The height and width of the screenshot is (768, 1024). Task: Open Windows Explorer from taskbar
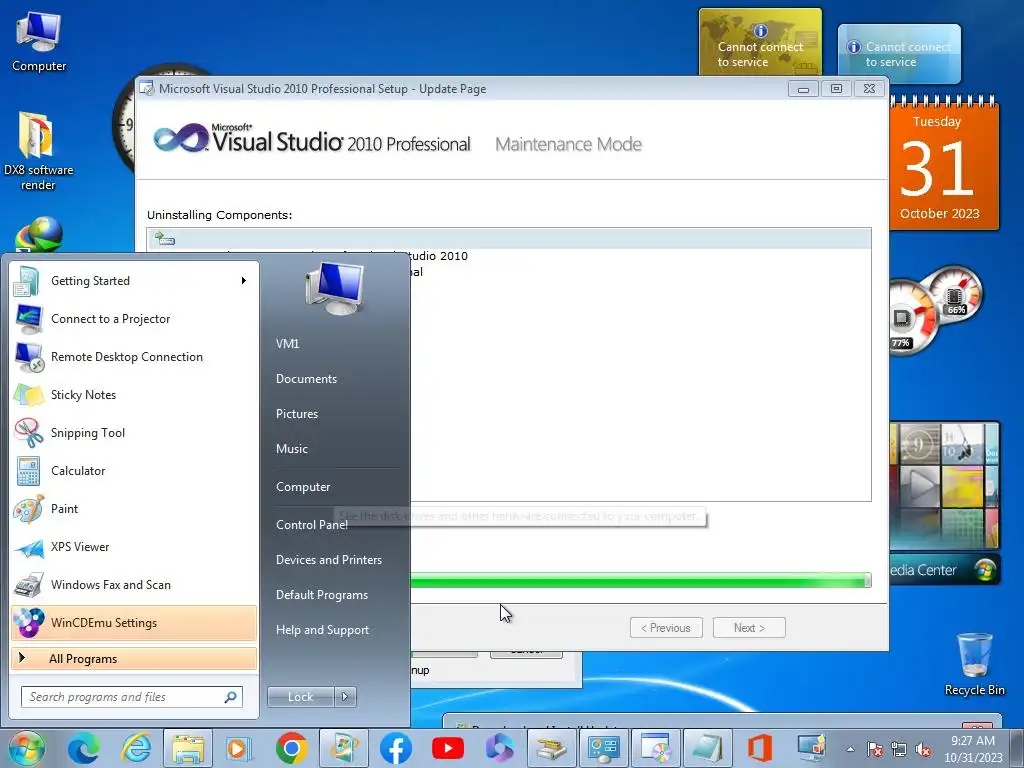[187, 748]
